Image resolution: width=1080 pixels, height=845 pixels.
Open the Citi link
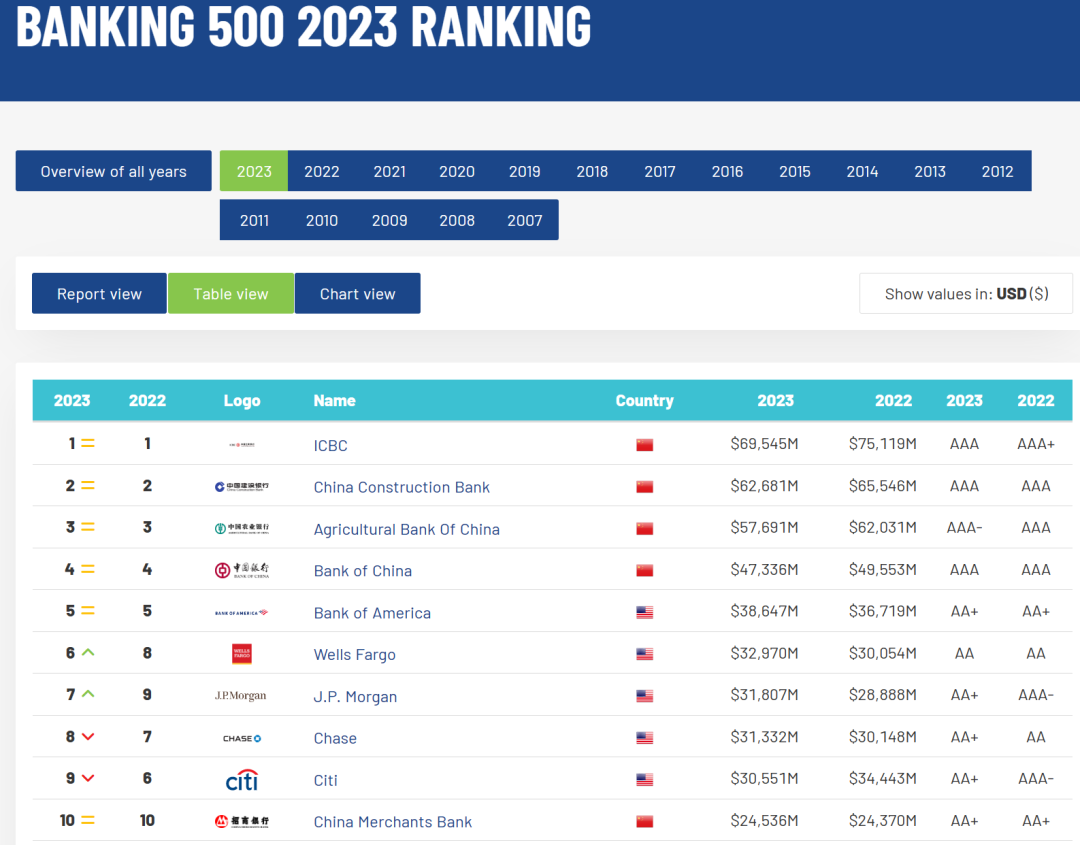pyautogui.click(x=326, y=780)
